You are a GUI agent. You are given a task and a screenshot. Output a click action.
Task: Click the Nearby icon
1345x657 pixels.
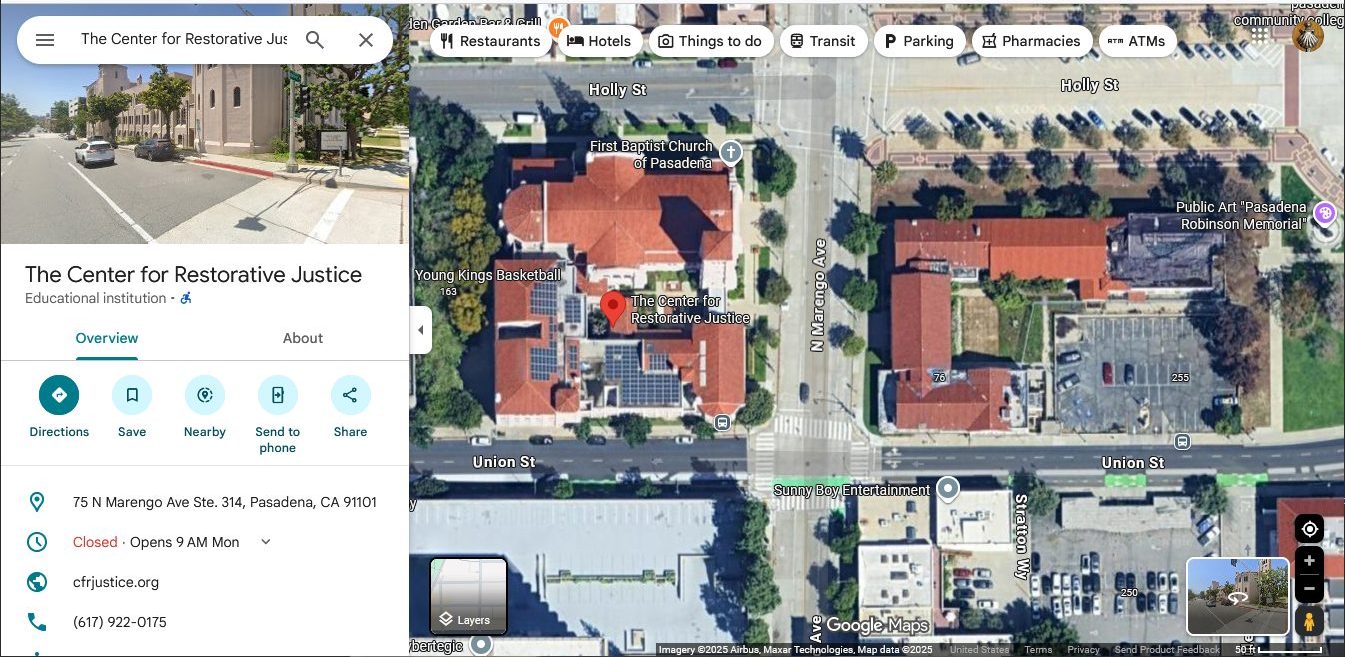click(205, 395)
